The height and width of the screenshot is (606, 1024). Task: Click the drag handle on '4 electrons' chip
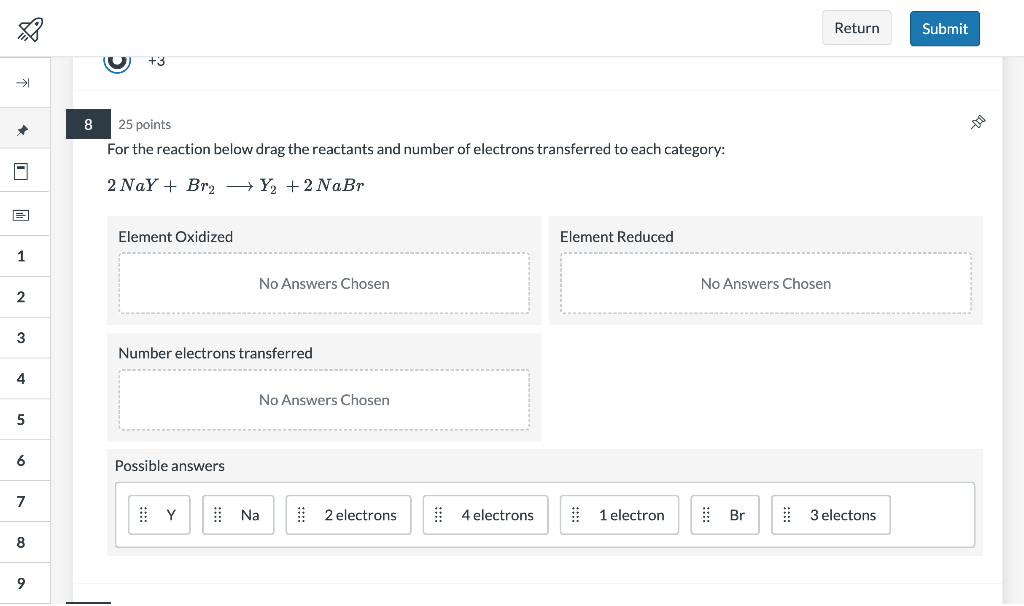tap(438, 514)
